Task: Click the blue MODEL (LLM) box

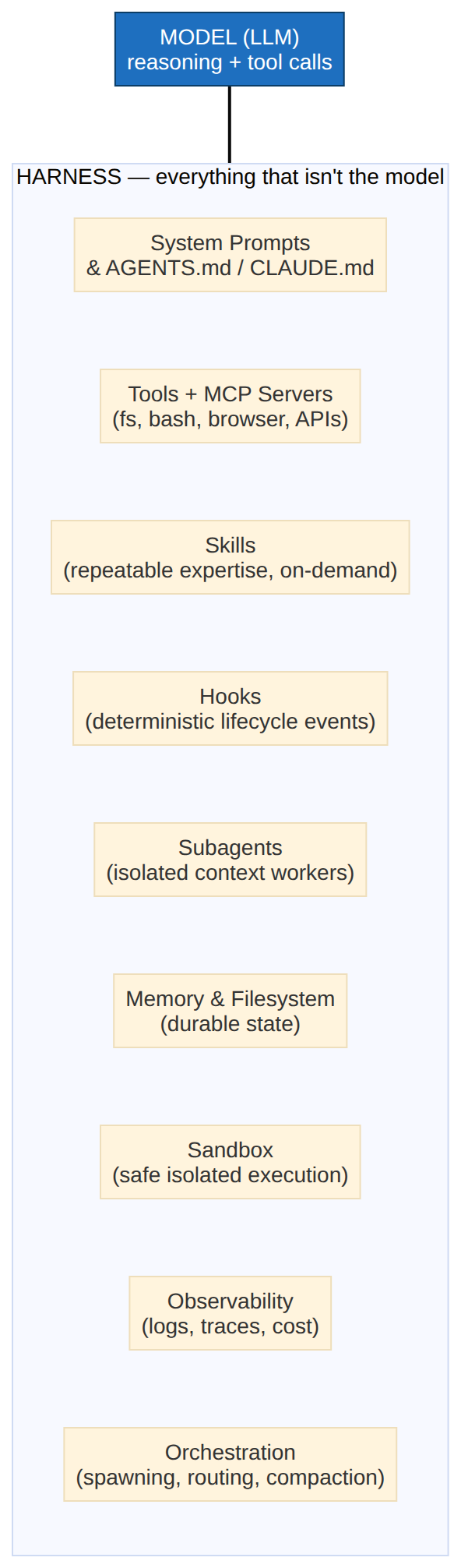Action: pyautogui.click(x=230, y=49)
